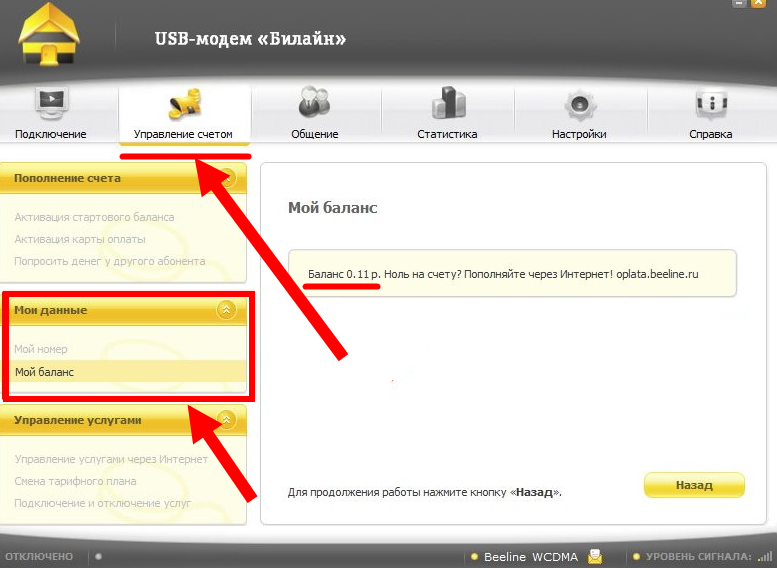Switch to the Подключение tab label
This screenshot has height=568, width=777.
coord(51,134)
